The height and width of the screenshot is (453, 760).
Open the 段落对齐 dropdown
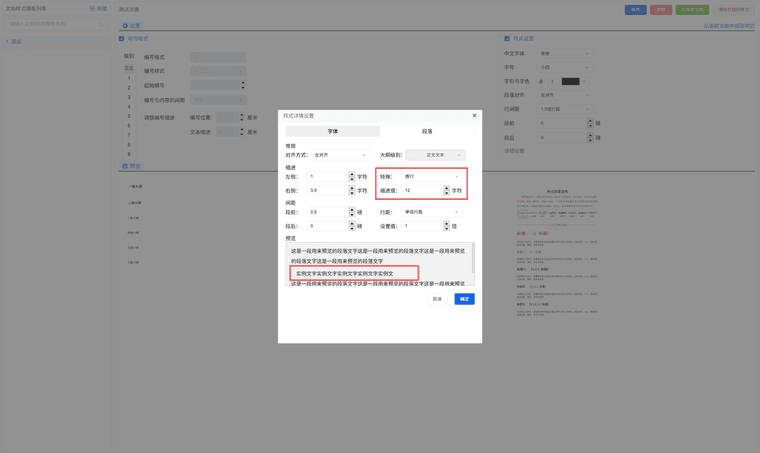(565, 95)
